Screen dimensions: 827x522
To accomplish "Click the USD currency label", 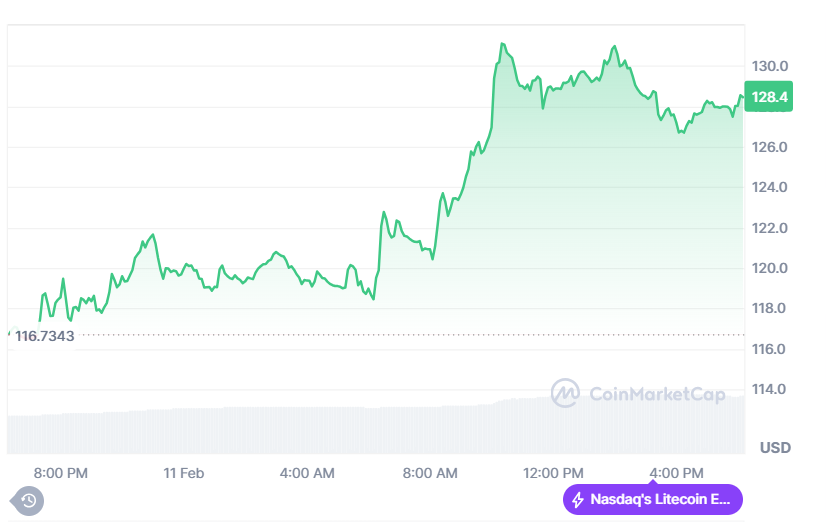I will (x=774, y=448).
